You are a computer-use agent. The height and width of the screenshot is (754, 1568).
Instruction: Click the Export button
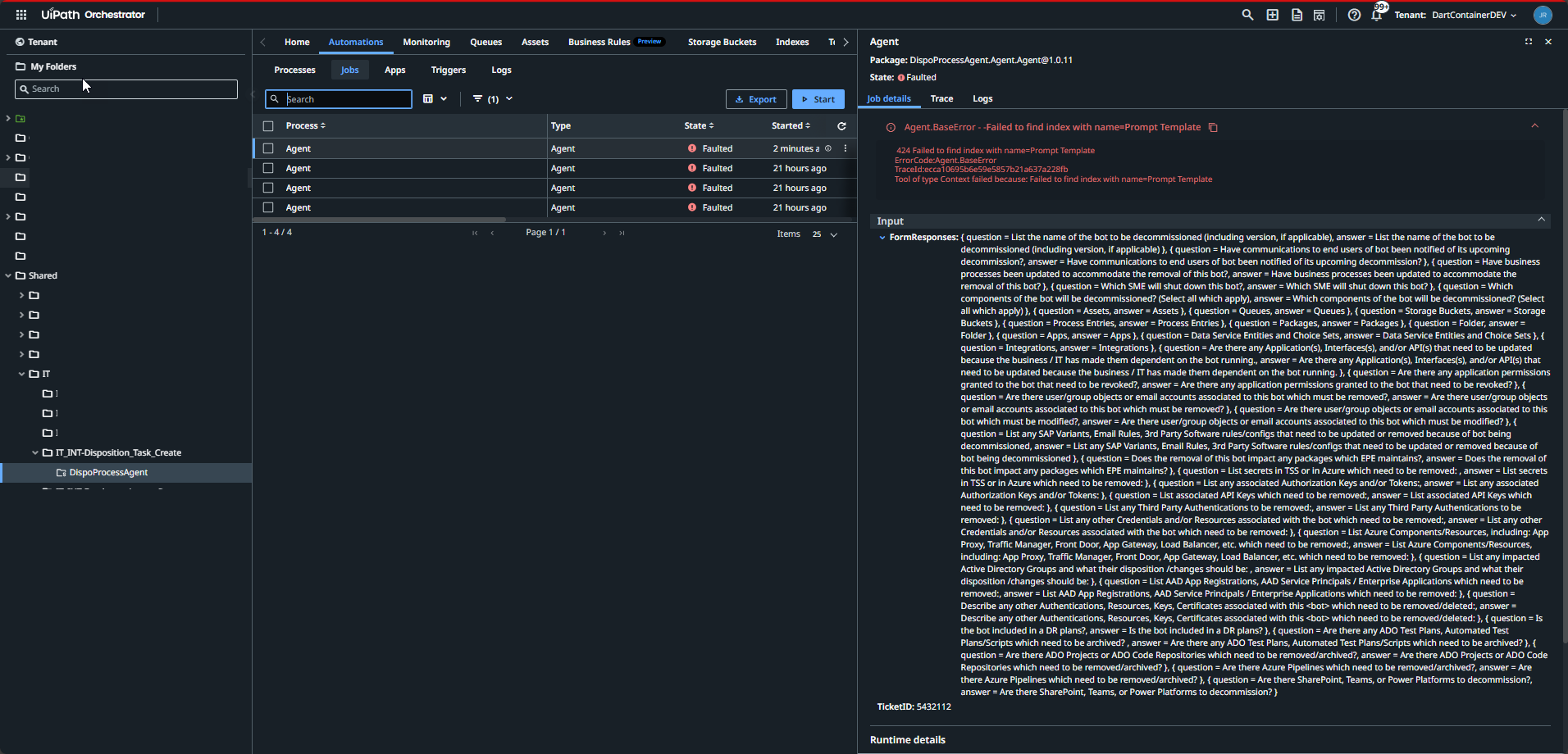click(756, 99)
